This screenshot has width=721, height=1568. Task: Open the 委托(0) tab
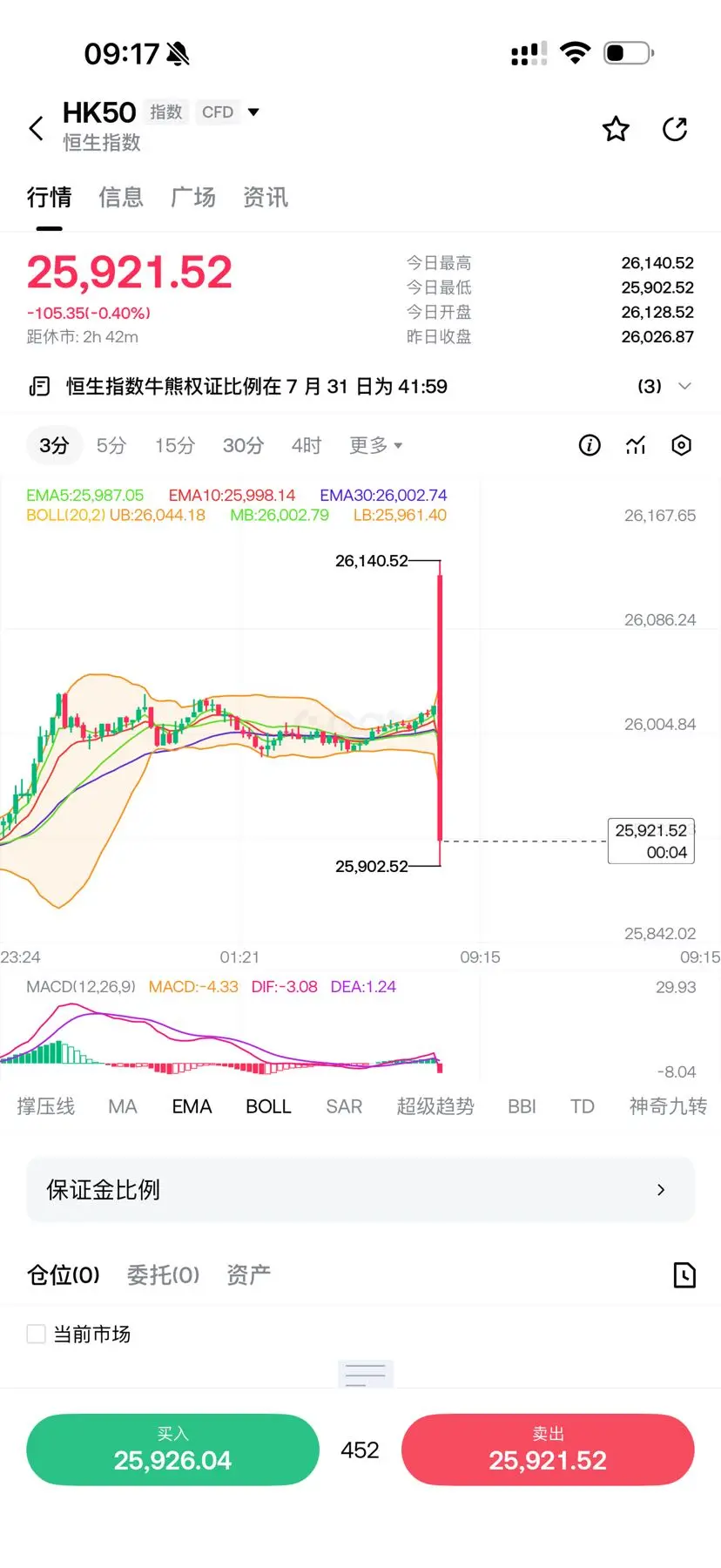pos(164,1275)
